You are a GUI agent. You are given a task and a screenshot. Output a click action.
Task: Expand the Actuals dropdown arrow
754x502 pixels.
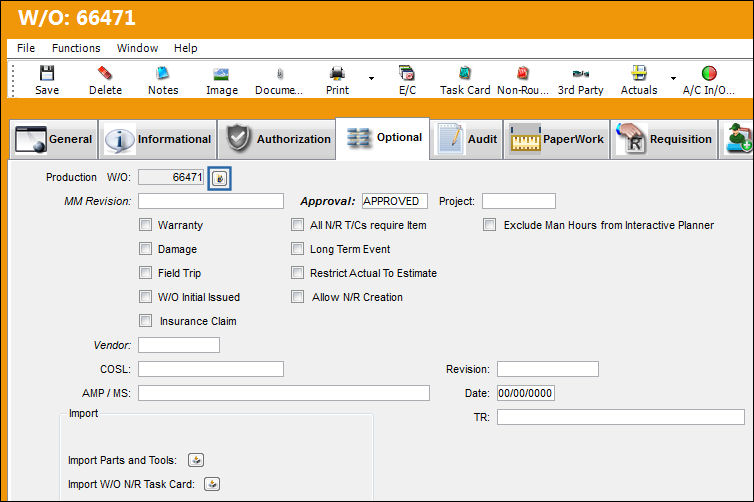tap(673, 78)
